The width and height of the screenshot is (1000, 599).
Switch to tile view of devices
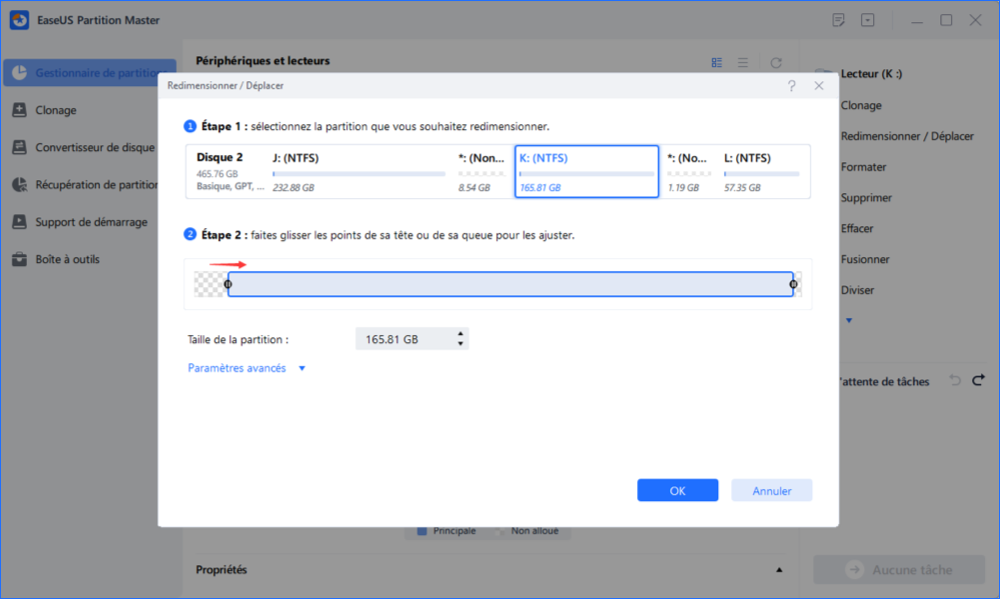click(717, 62)
